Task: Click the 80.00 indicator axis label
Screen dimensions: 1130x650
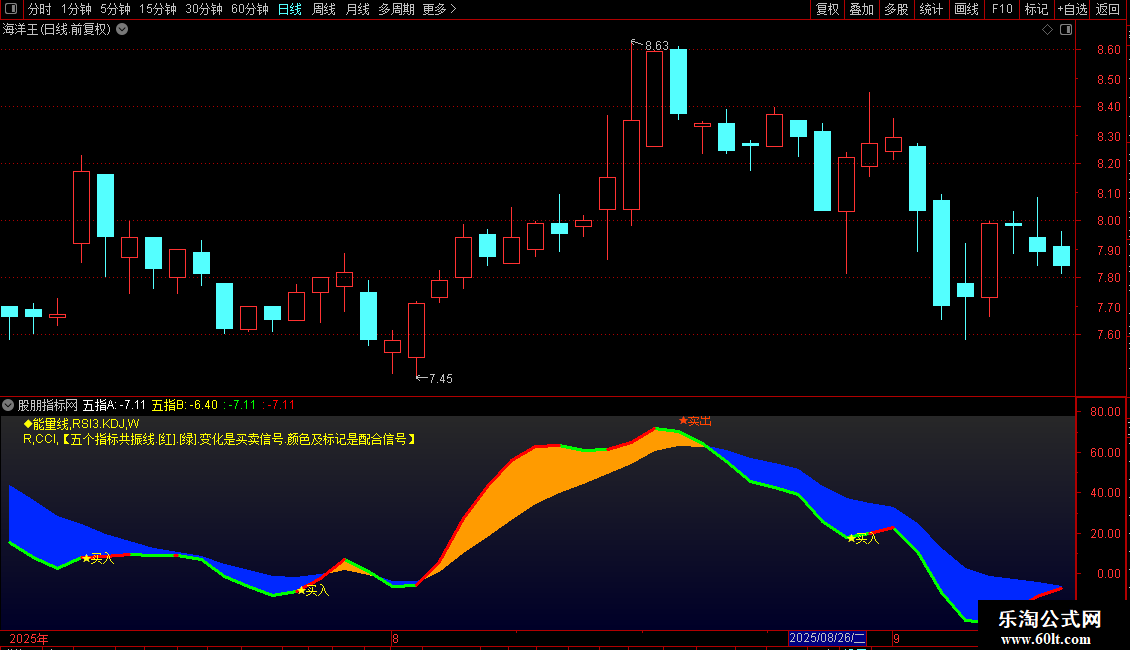Action: 1105,411
